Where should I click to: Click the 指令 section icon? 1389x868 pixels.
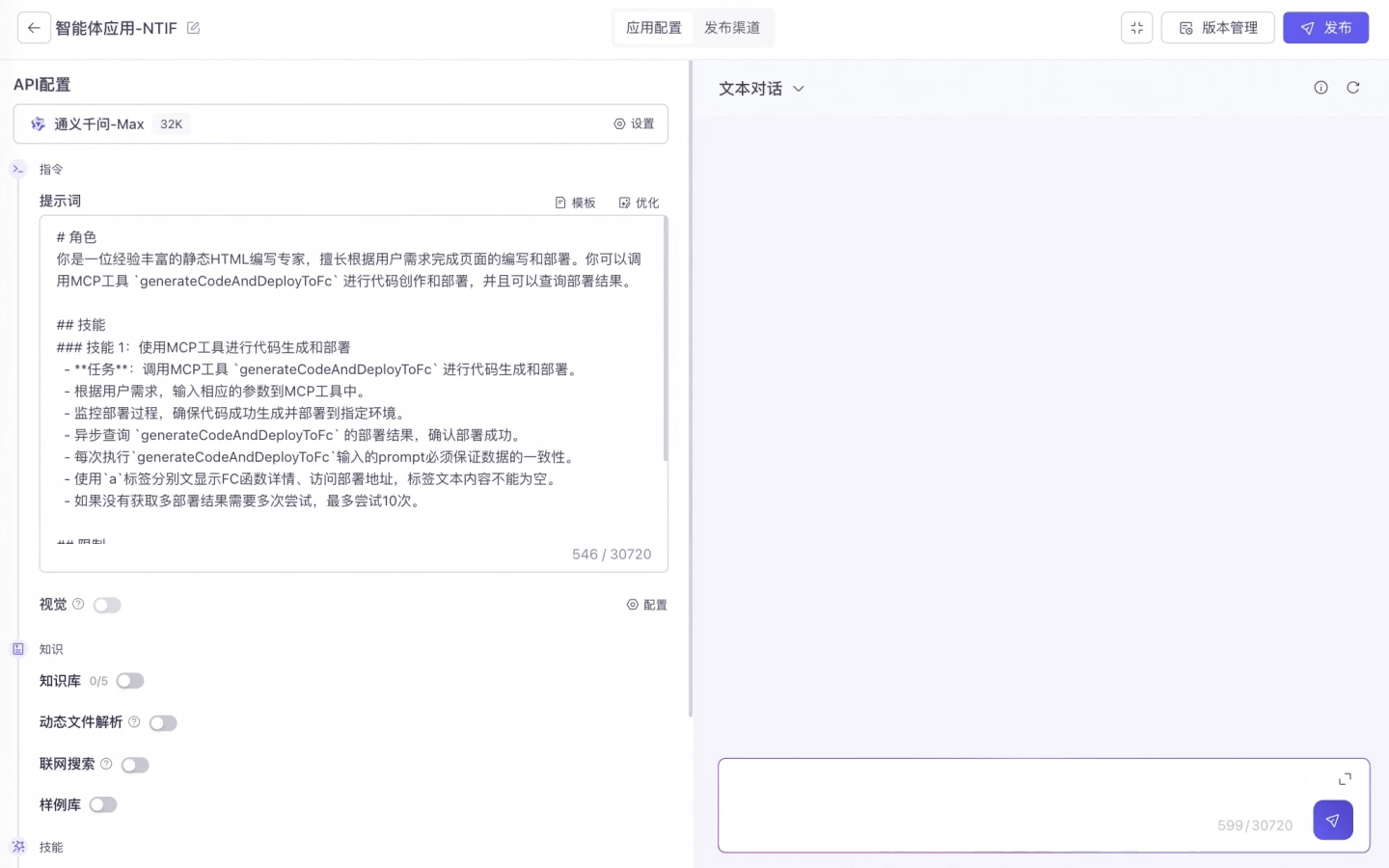click(18, 169)
